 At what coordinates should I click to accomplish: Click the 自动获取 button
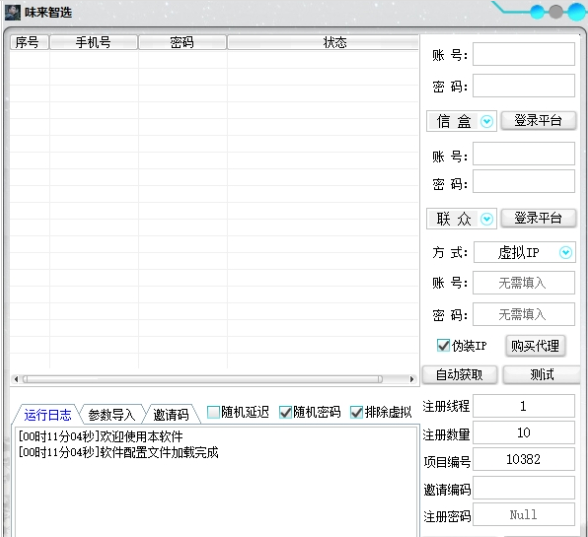pyautogui.click(x=459, y=374)
